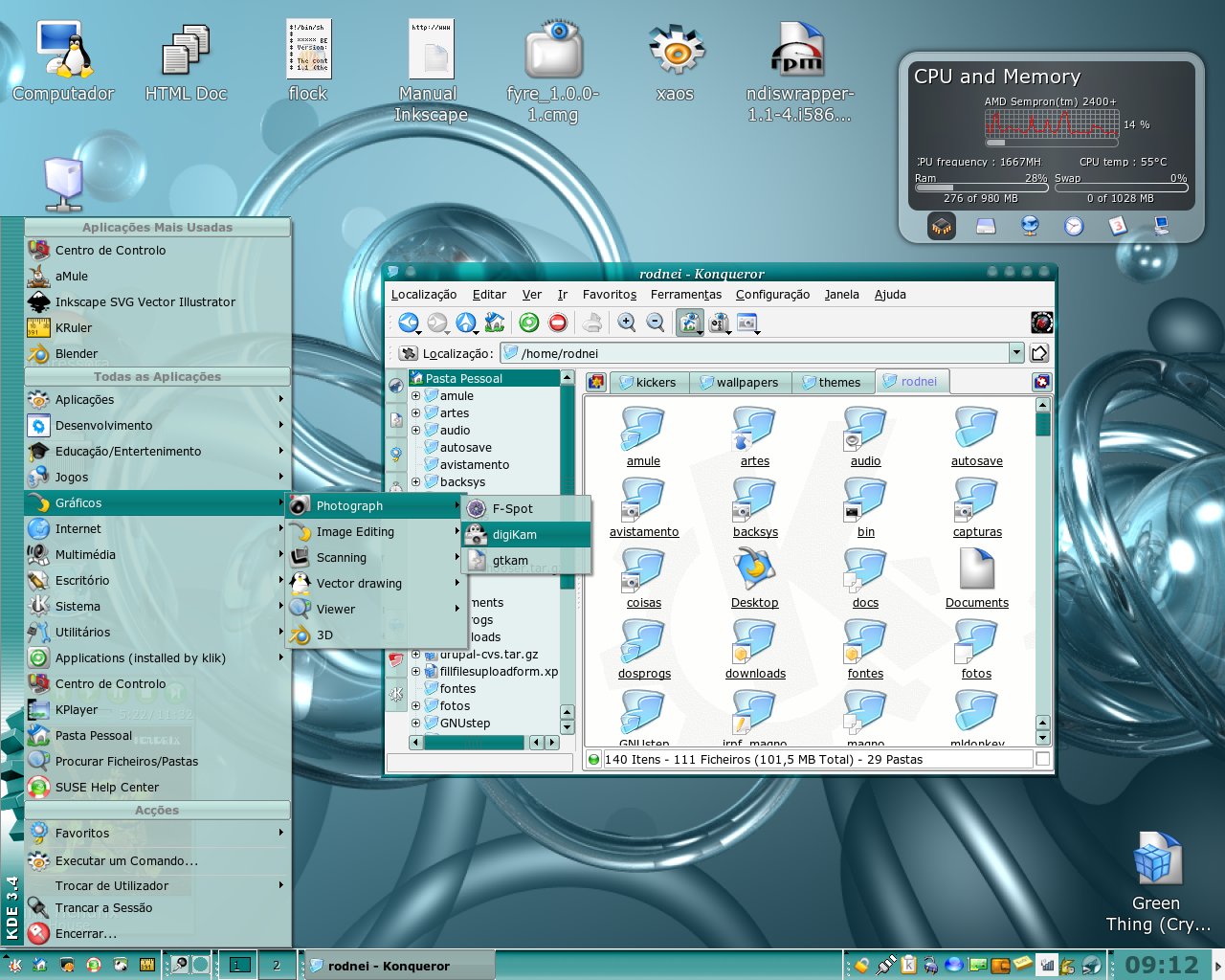Open a new tab with the tab bar's left icon
Viewport: 1225px width, 980px height.
pos(596,383)
